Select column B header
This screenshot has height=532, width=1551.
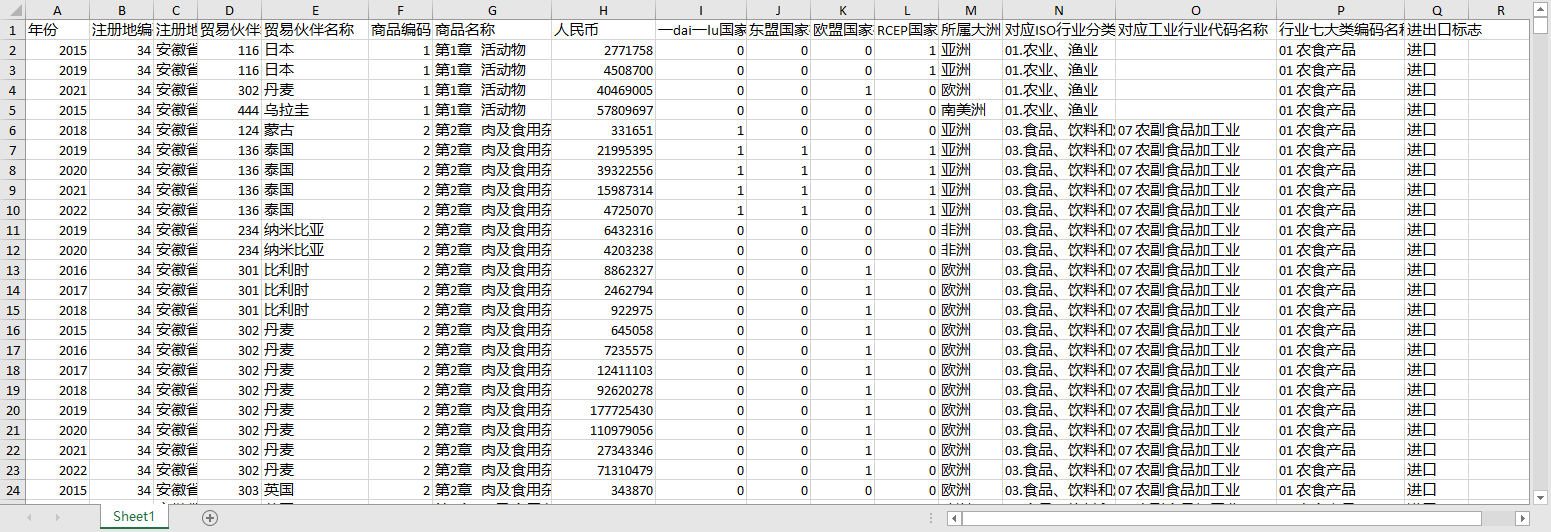[121, 10]
